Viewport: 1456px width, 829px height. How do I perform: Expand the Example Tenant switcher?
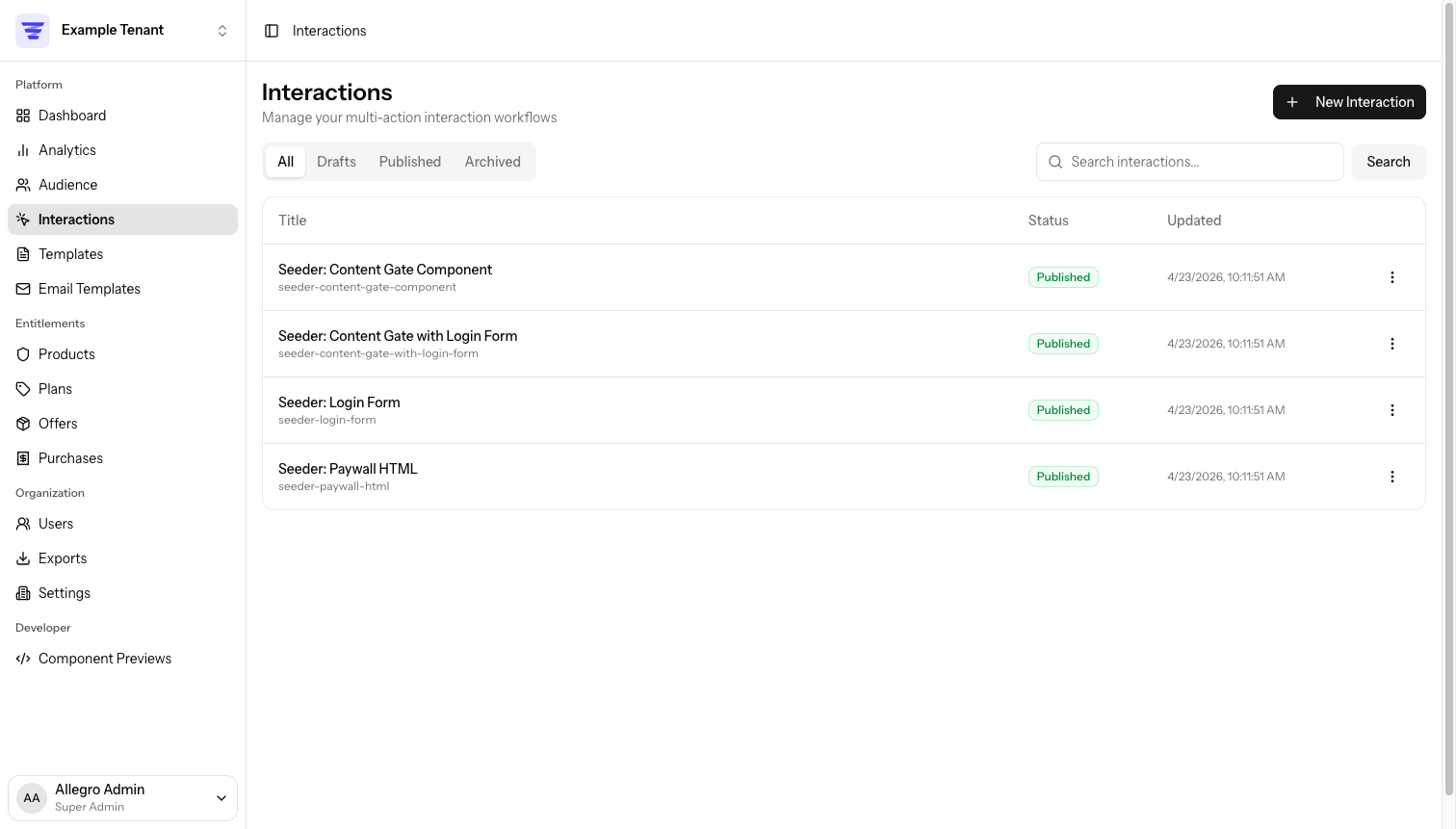click(122, 31)
